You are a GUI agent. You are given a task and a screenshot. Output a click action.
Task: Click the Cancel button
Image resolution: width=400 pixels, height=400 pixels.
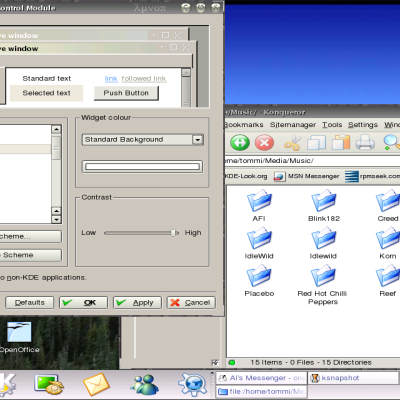[x=191, y=303]
